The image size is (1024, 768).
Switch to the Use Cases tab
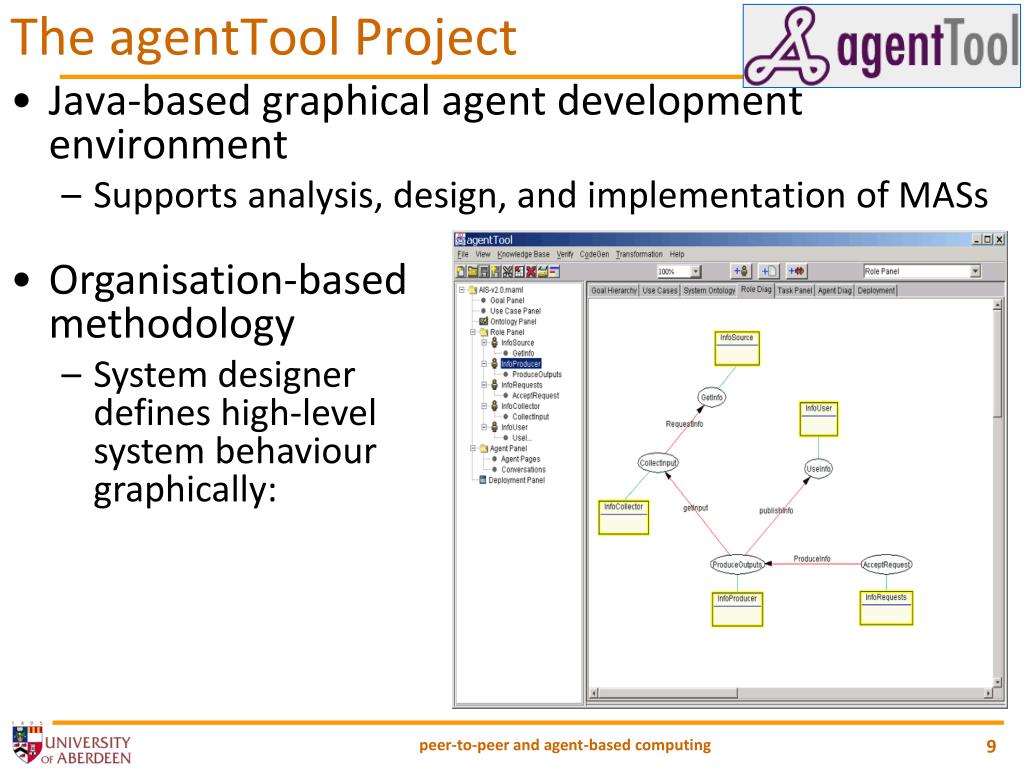coord(660,291)
